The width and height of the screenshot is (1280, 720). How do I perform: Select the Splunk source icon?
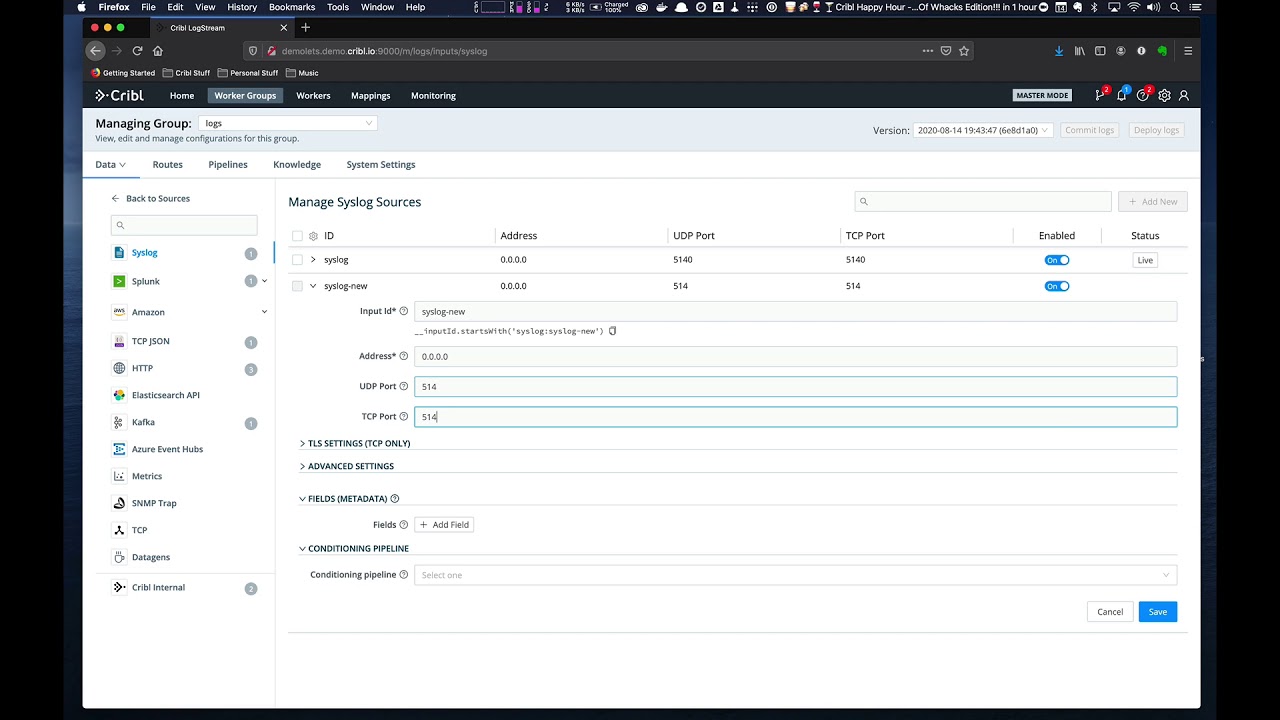coord(119,281)
